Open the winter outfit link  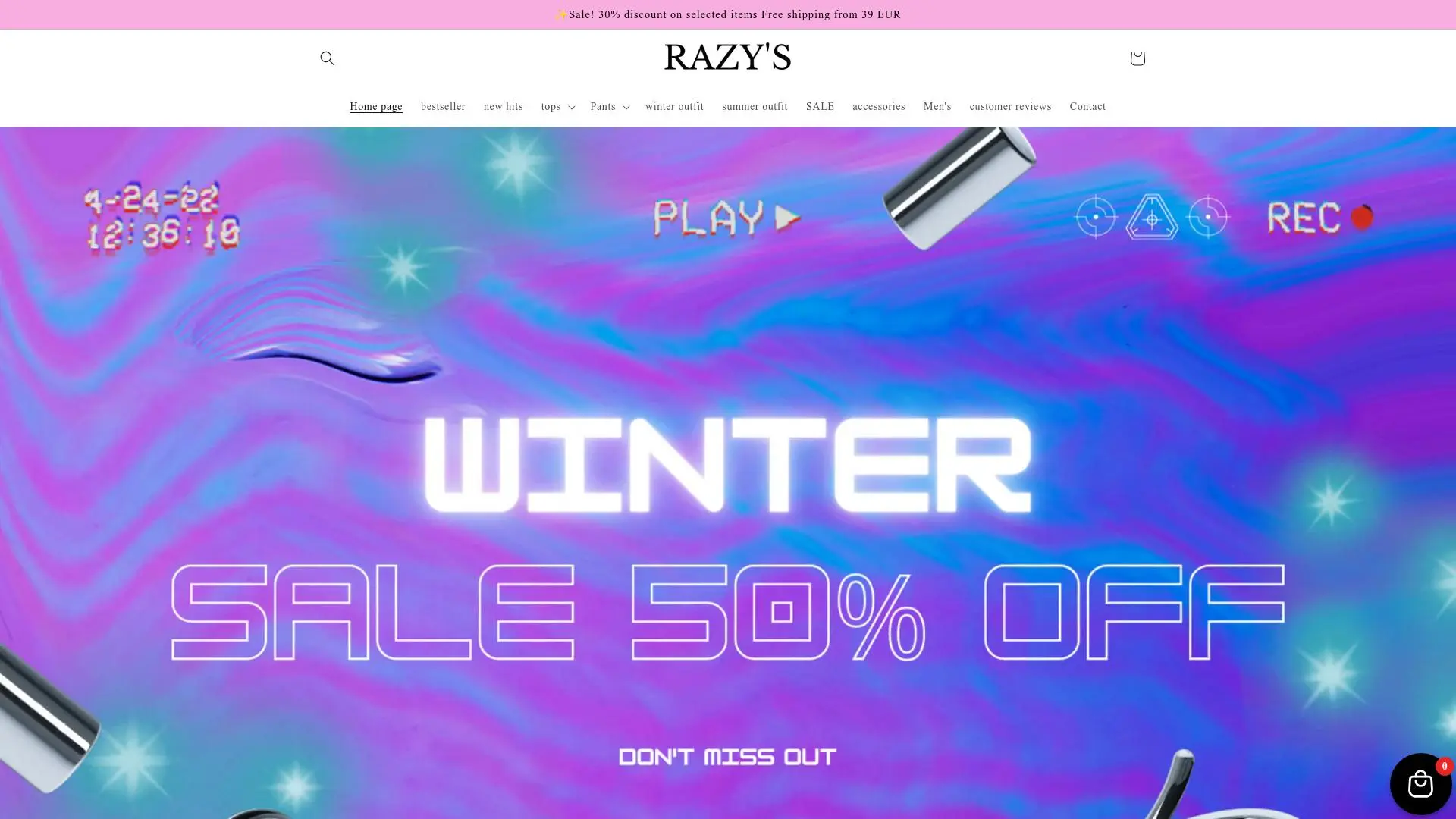(x=674, y=107)
